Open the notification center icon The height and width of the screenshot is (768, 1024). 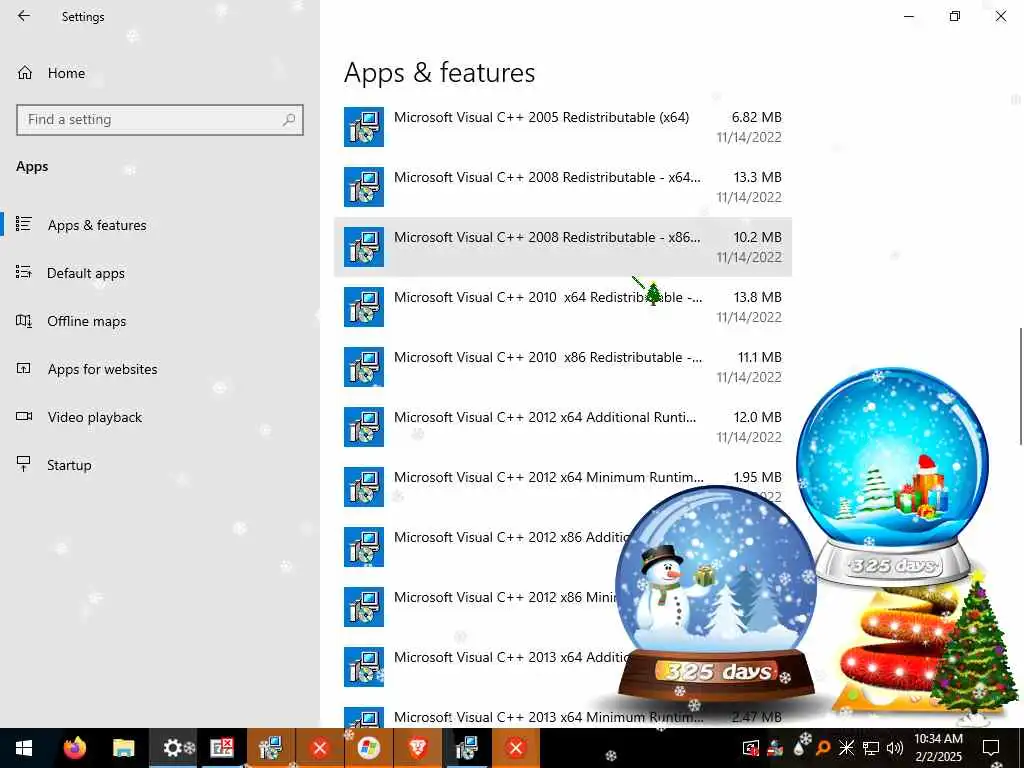[x=991, y=748]
